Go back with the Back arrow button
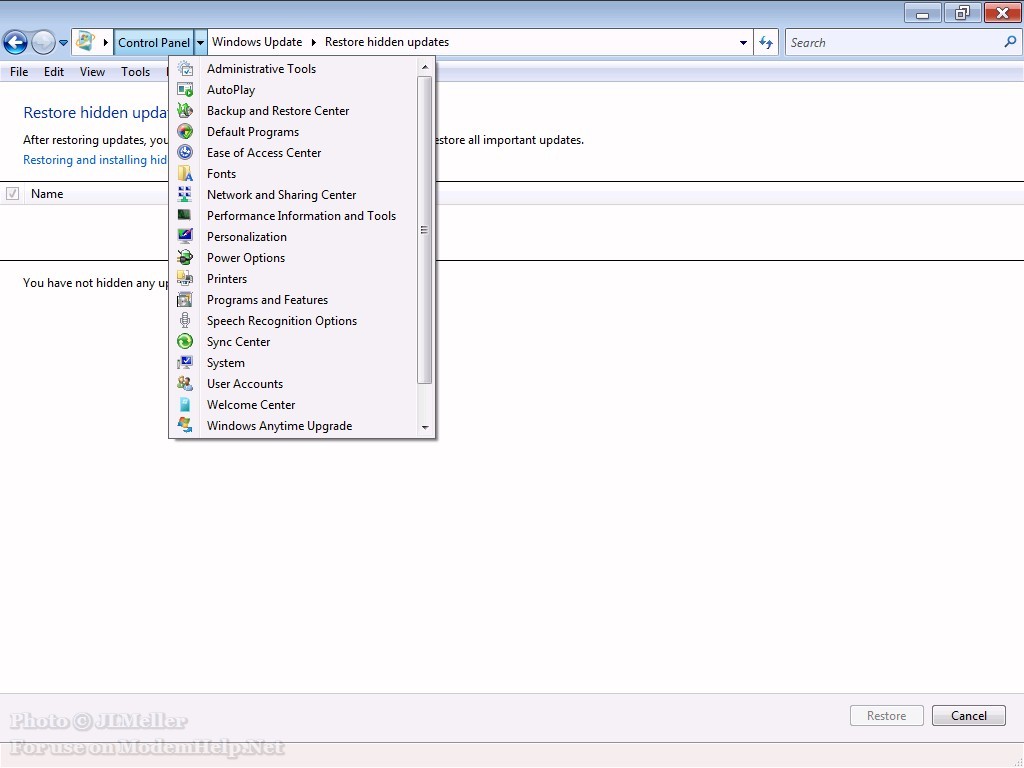 pos(15,42)
